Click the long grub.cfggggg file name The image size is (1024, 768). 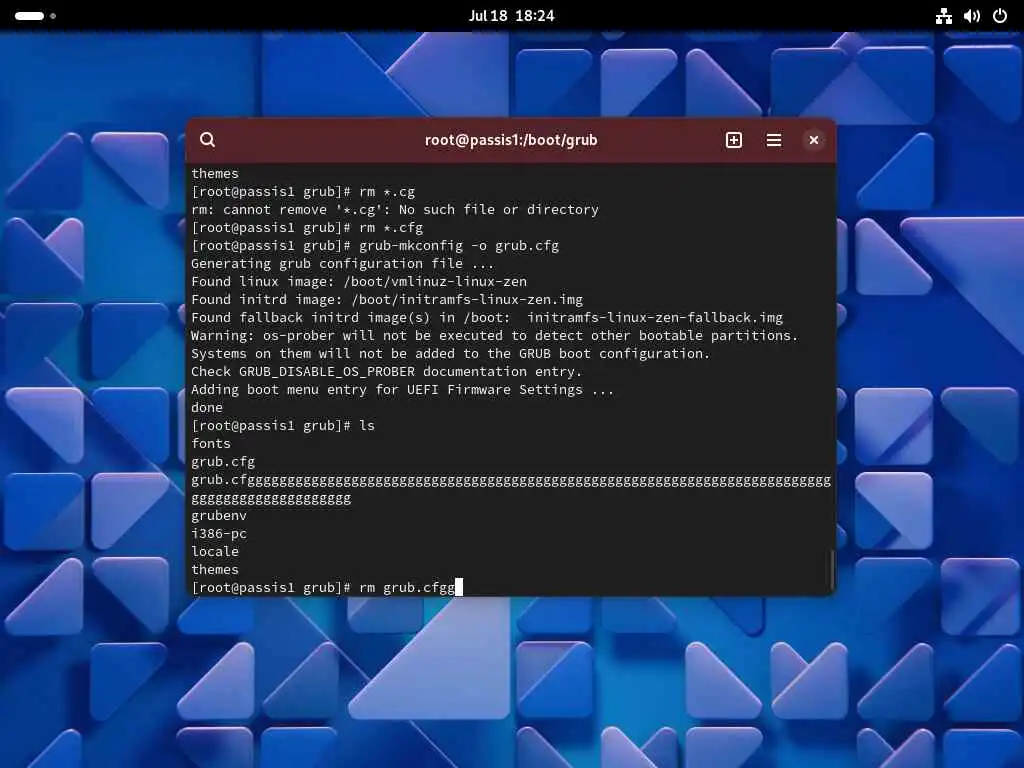[x=511, y=489]
